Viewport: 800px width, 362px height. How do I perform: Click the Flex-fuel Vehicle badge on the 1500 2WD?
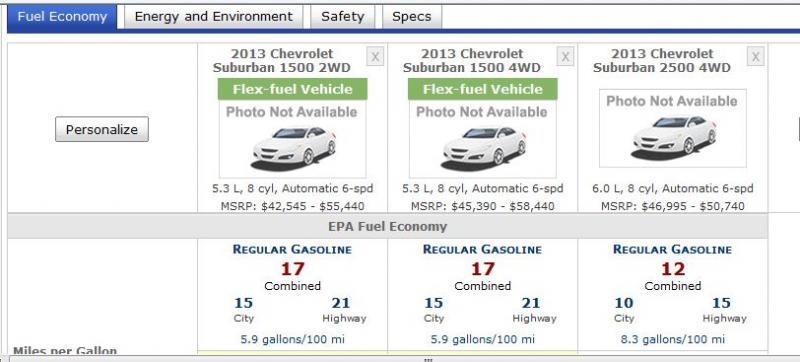point(292,89)
